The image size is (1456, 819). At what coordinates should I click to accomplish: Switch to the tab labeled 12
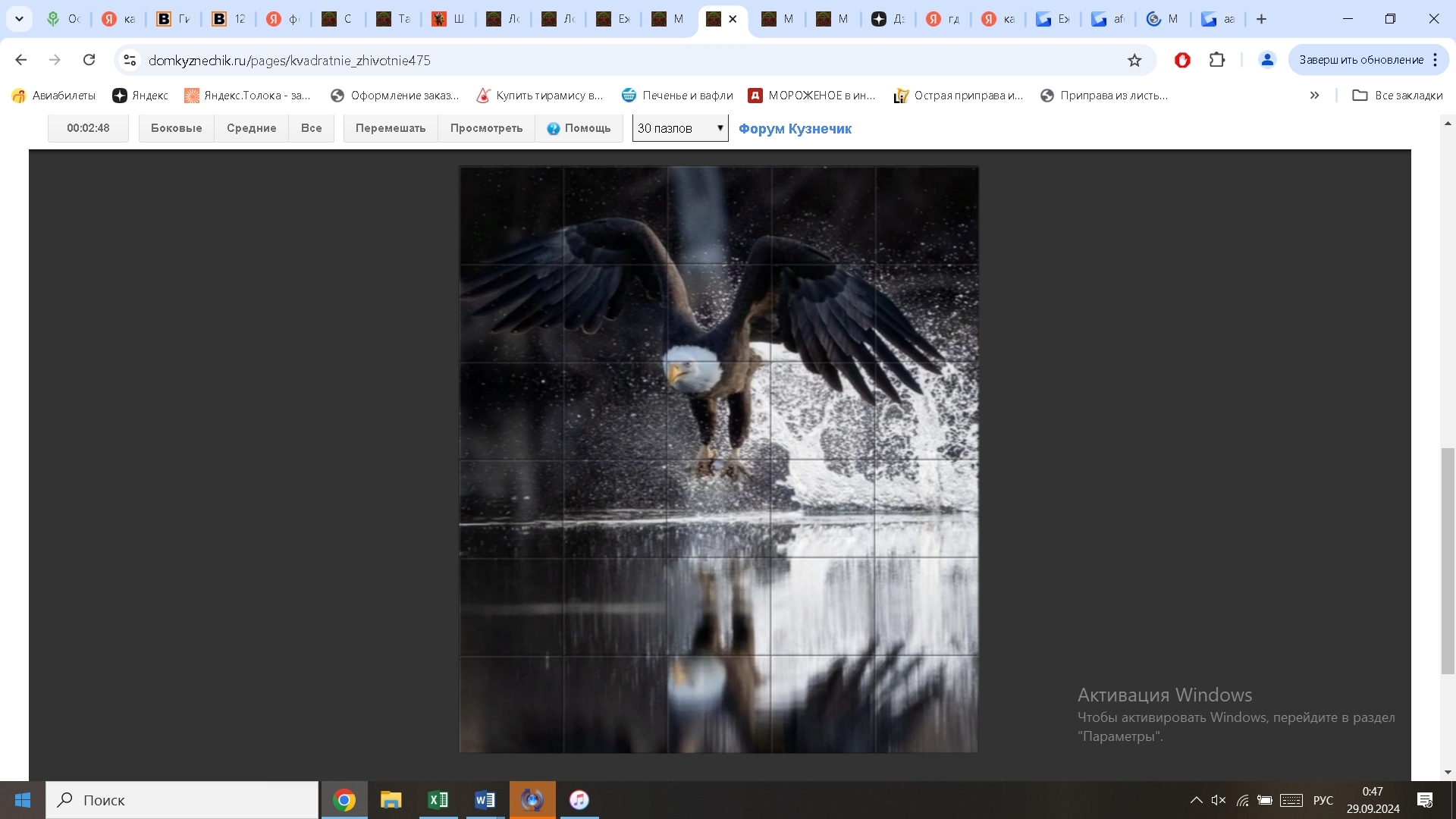pyautogui.click(x=229, y=19)
